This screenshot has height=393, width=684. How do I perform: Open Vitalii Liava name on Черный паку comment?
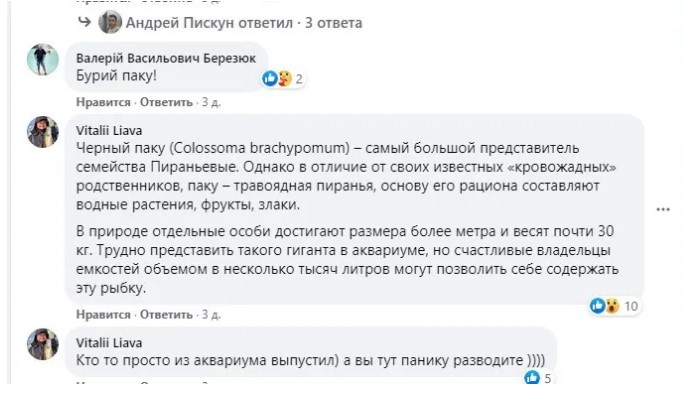click(x=109, y=130)
